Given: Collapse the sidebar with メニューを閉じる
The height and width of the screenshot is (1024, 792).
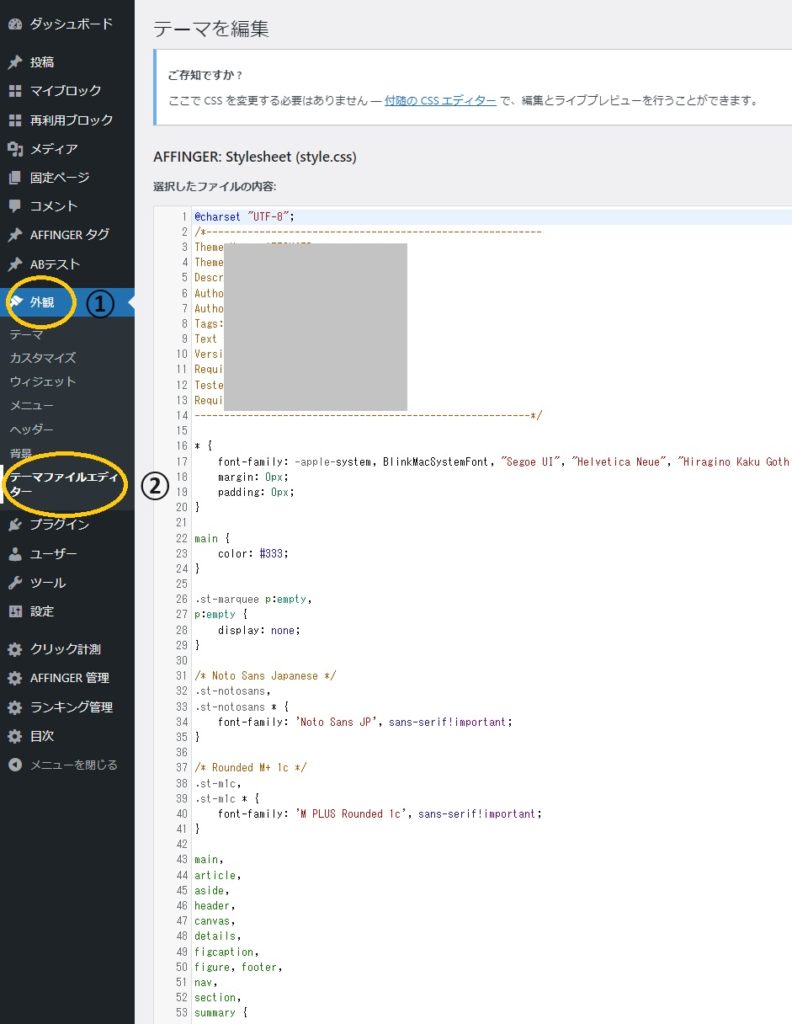Looking at the screenshot, I should click(x=73, y=765).
